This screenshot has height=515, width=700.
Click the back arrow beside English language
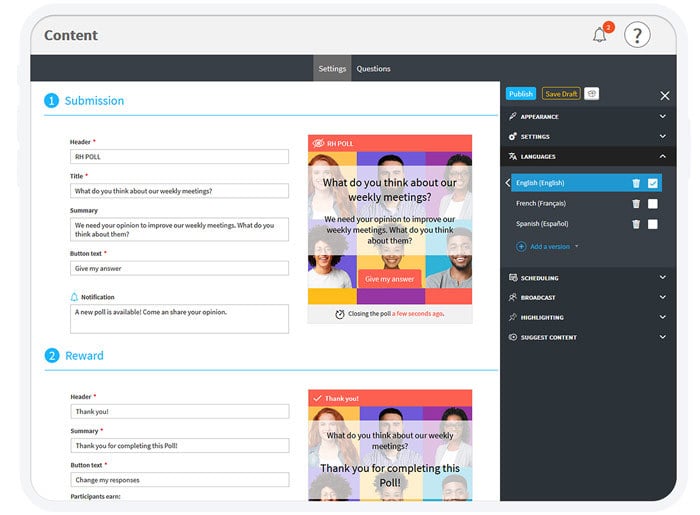(508, 183)
